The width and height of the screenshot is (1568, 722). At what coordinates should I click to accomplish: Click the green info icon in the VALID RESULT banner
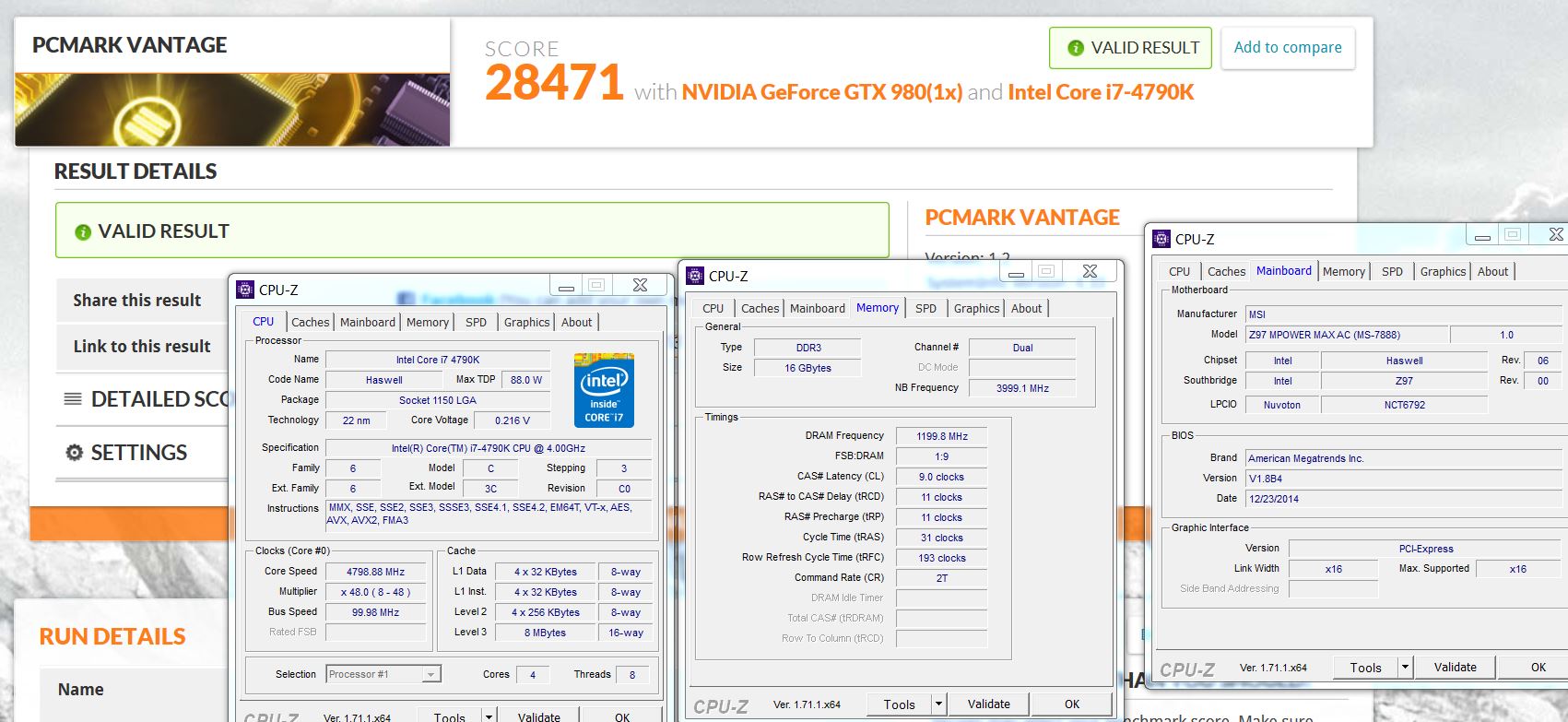82,232
